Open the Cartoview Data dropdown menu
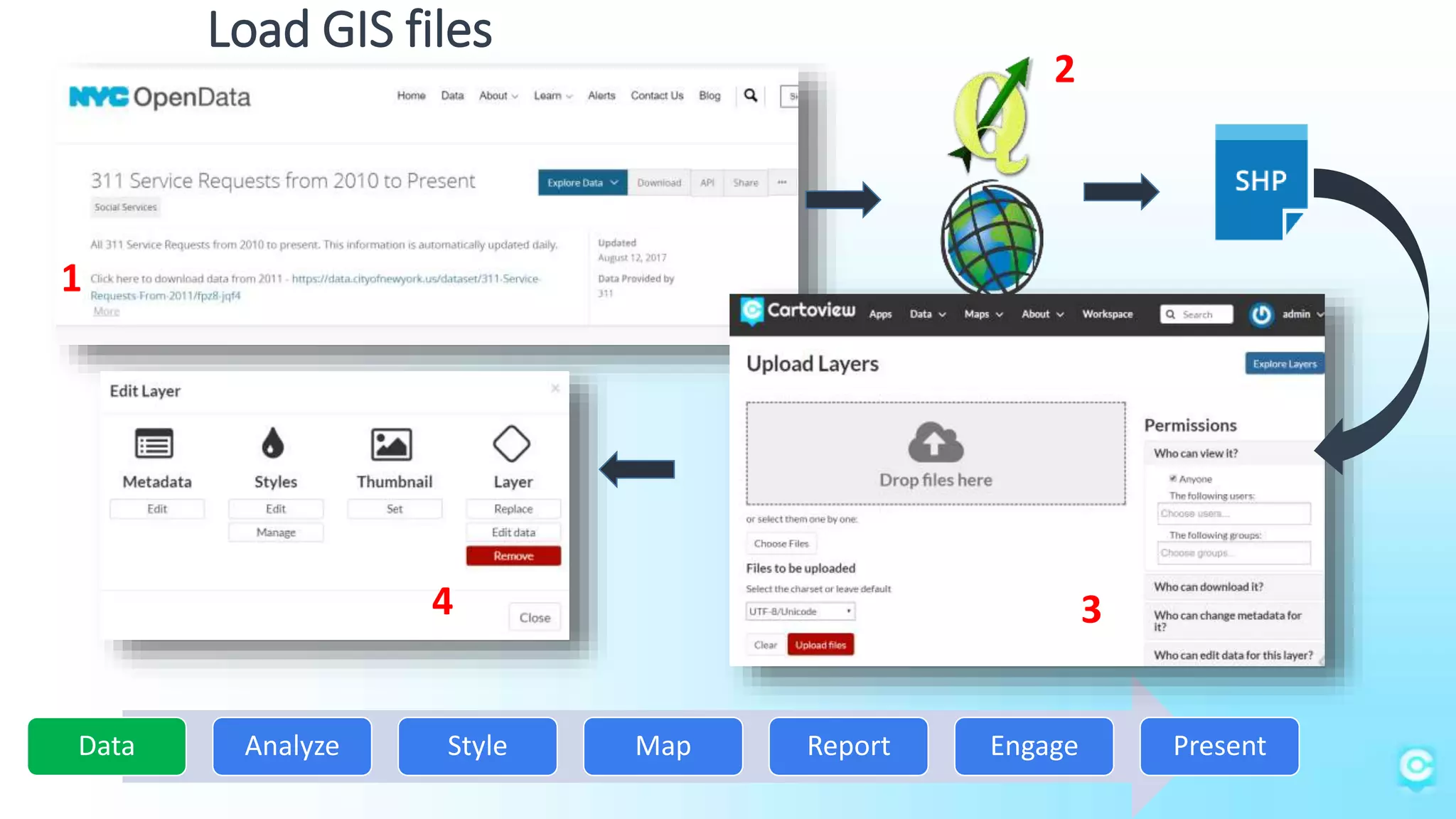The image size is (1456, 819). pyautogui.click(x=928, y=314)
